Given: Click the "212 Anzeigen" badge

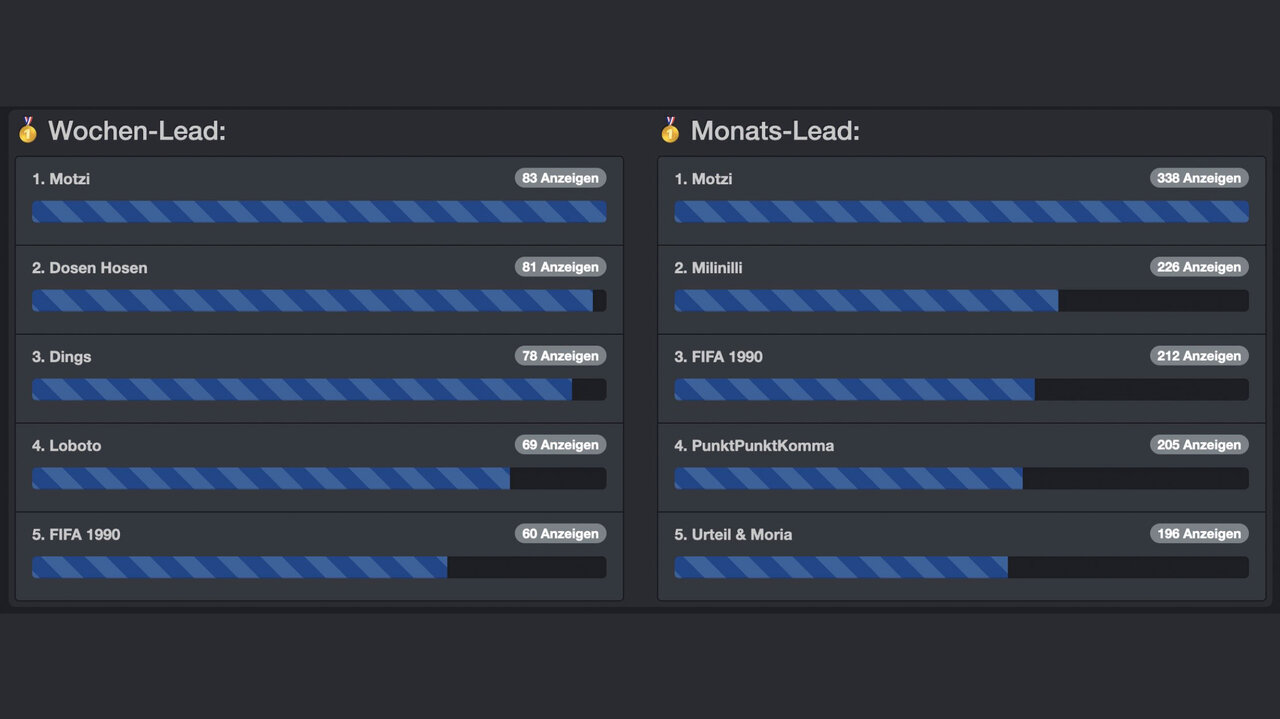Looking at the screenshot, I should tap(1199, 356).
